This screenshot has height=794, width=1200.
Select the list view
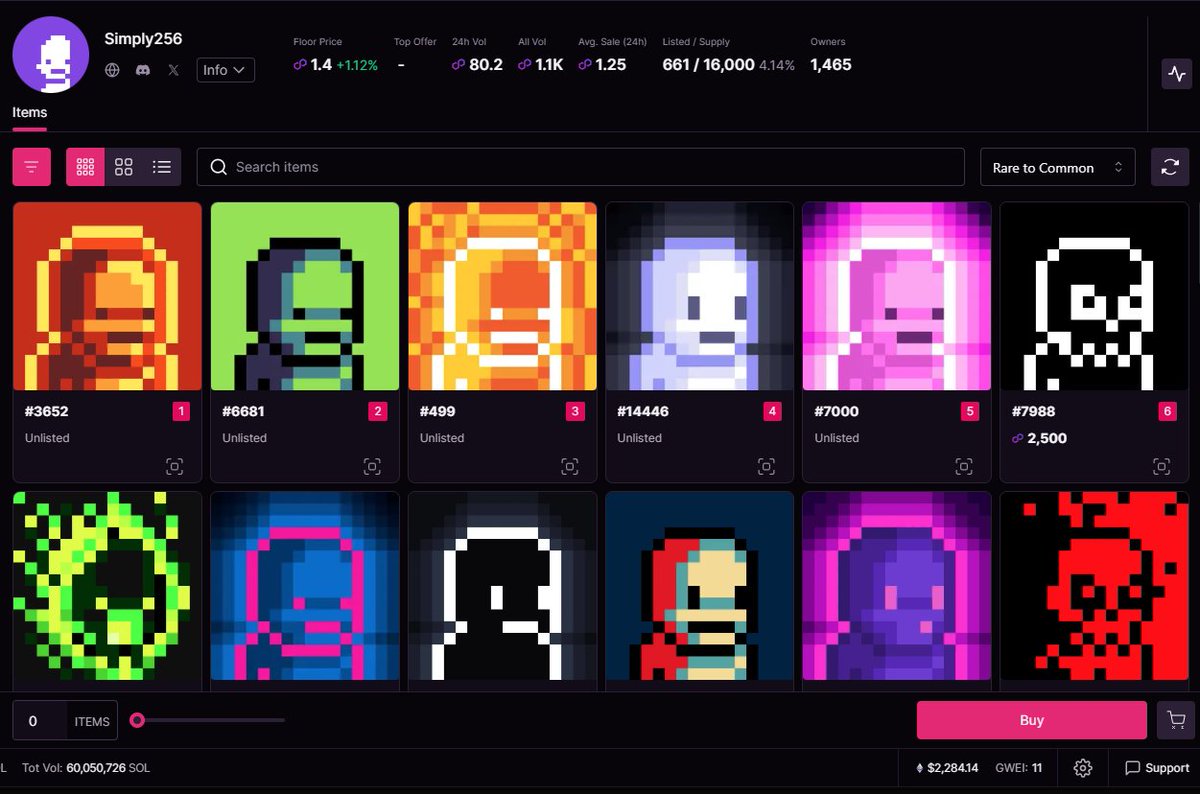click(x=162, y=167)
